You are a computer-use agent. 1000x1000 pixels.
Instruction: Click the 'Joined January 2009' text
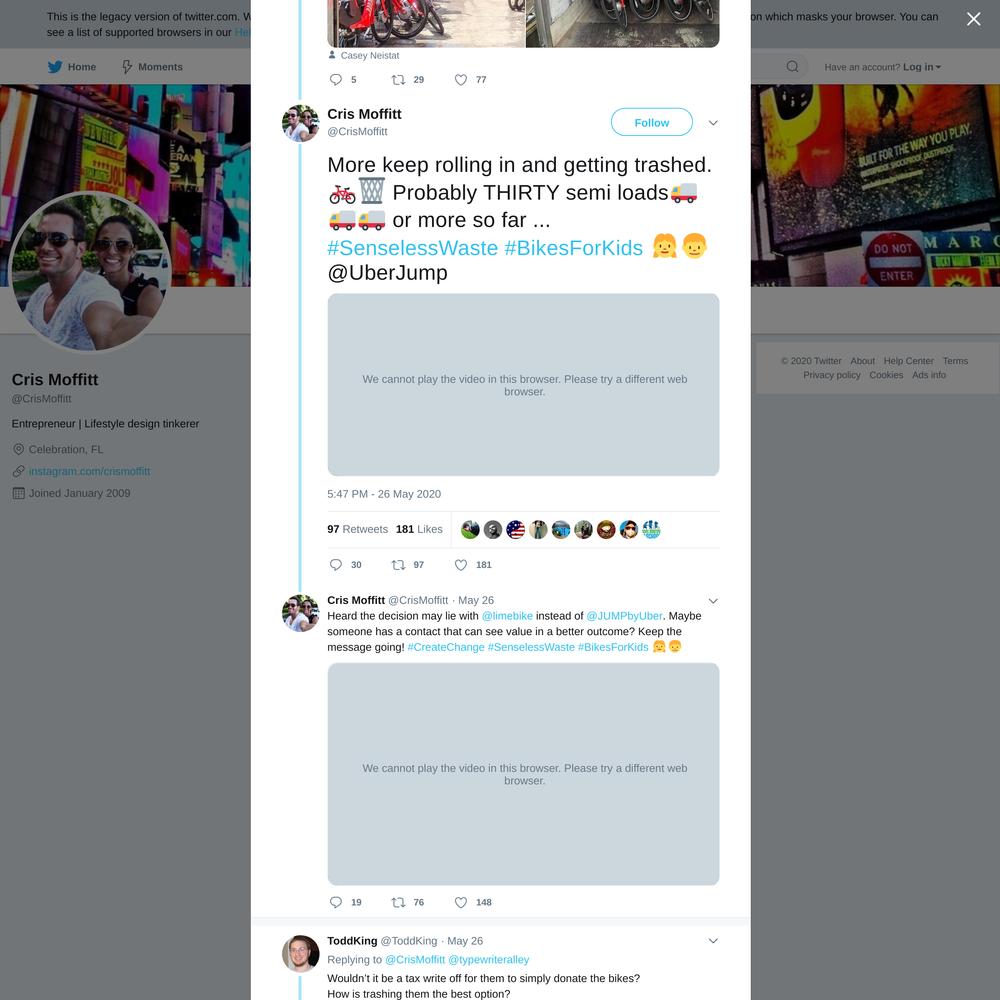(79, 494)
